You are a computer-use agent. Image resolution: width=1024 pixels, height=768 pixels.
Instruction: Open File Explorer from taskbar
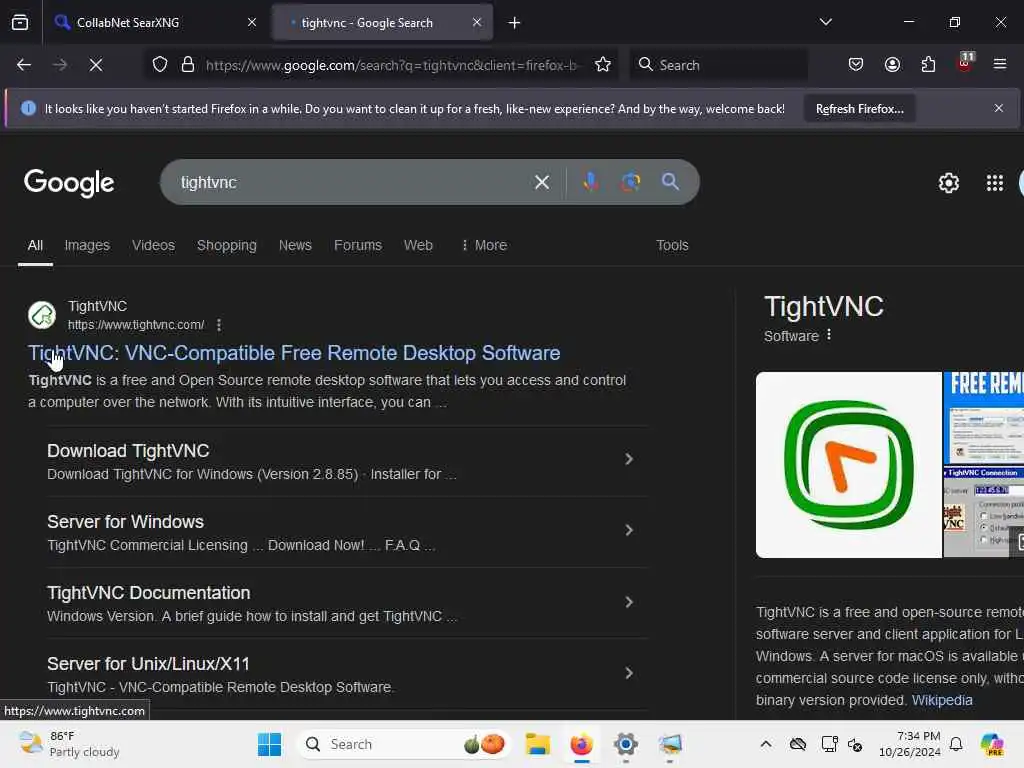537,744
